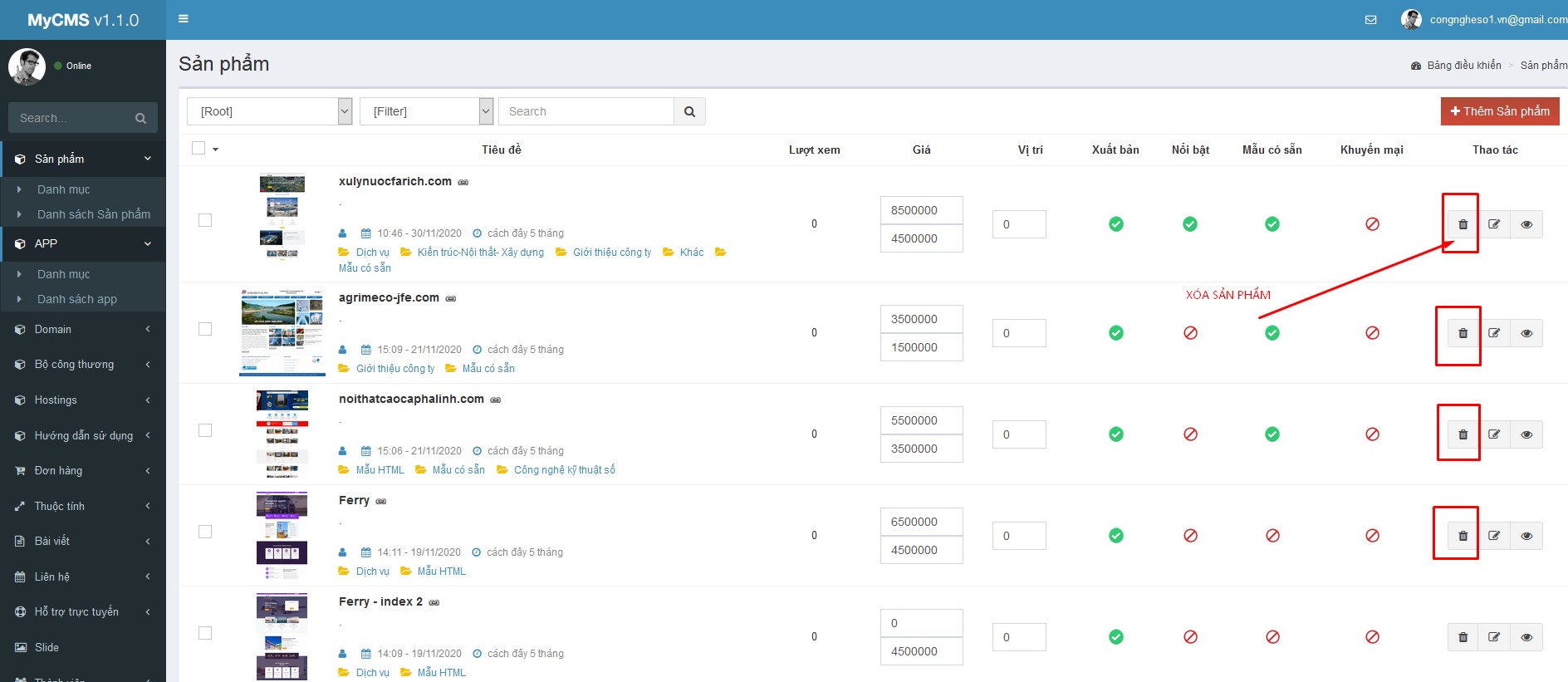Check the checkbox for xulynuocfarich.com row
1568x682 pixels.
(205, 220)
